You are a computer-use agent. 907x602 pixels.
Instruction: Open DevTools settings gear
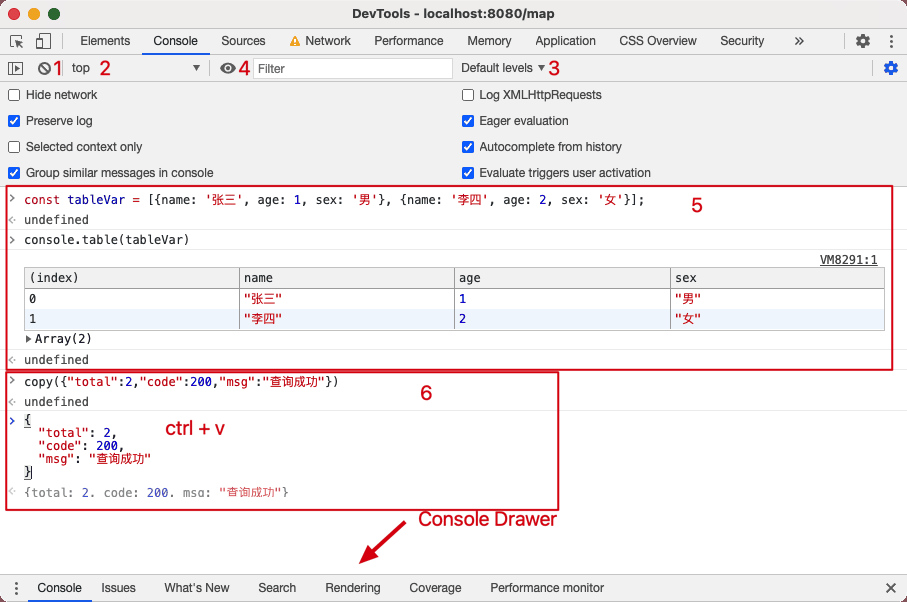click(862, 41)
